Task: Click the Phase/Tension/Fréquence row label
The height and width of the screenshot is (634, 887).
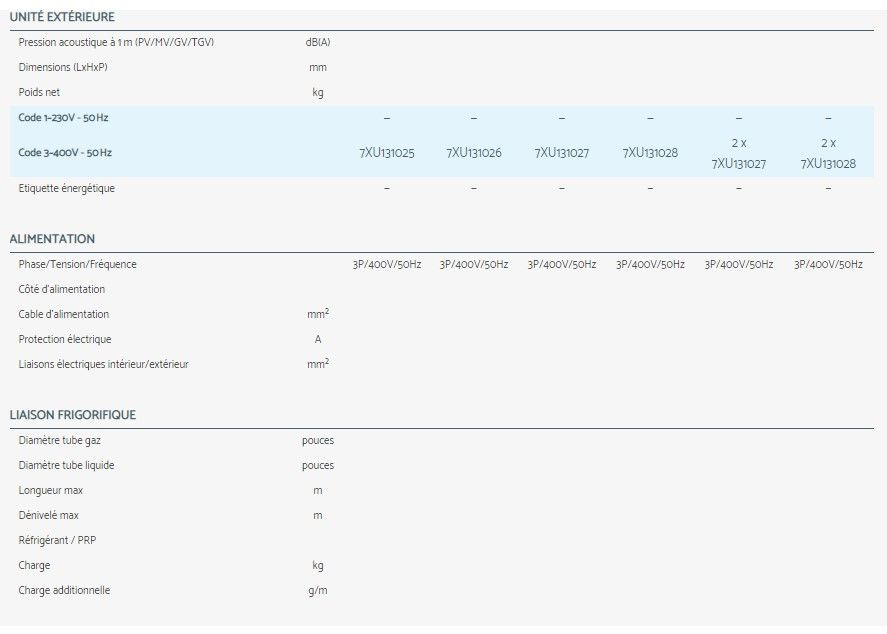Action: pos(77,264)
